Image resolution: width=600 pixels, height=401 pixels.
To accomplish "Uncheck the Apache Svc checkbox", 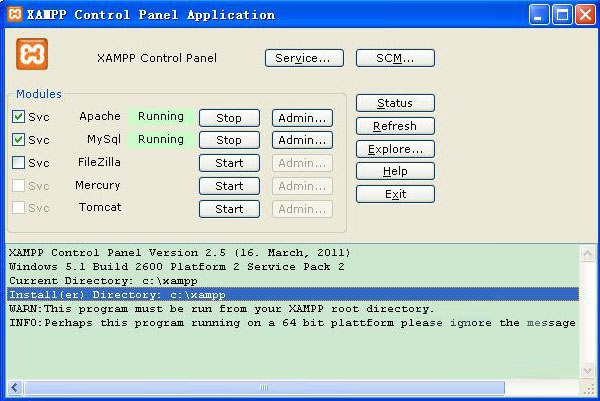I will point(19,117).
